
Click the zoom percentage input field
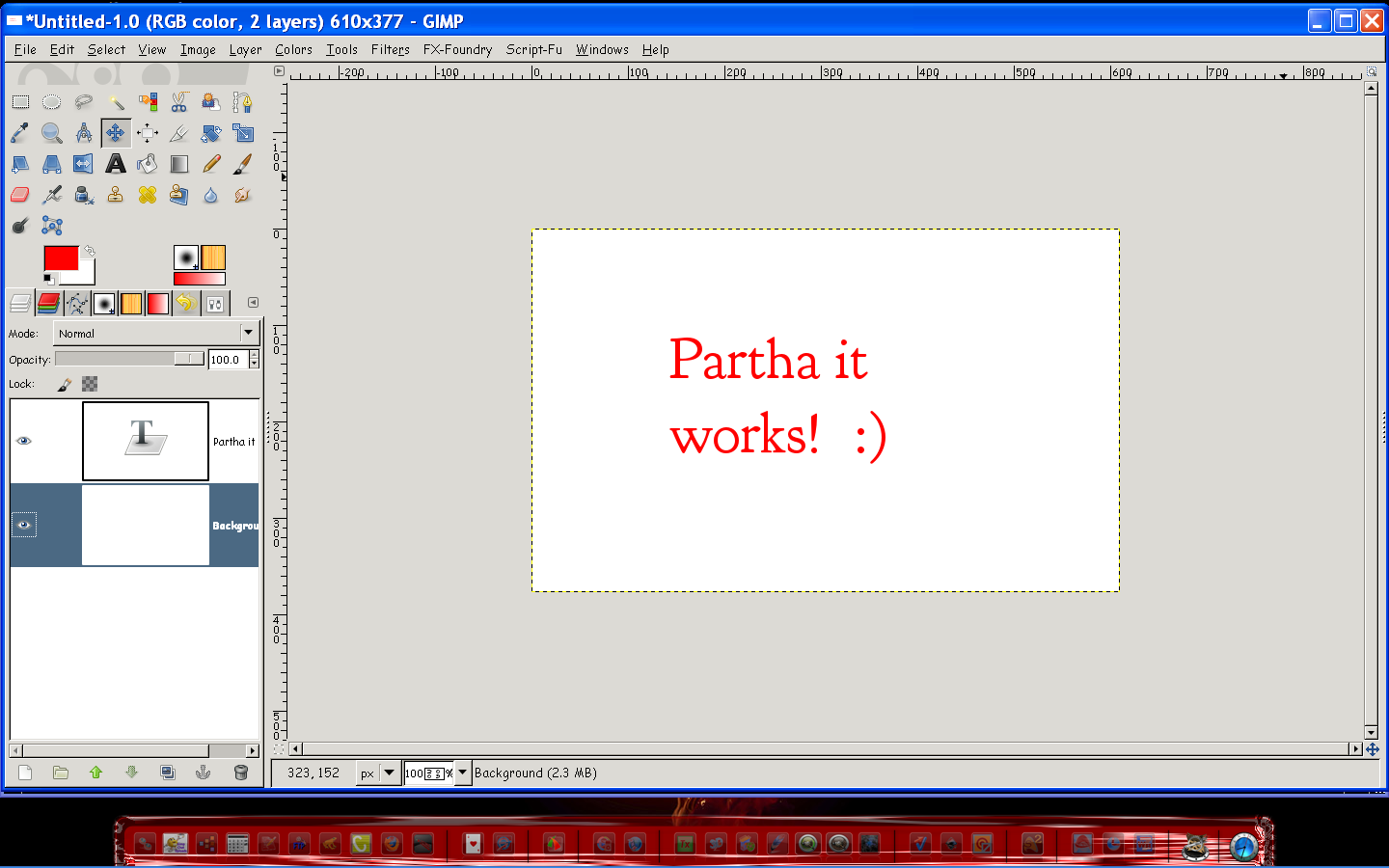[x=429, y=773]
